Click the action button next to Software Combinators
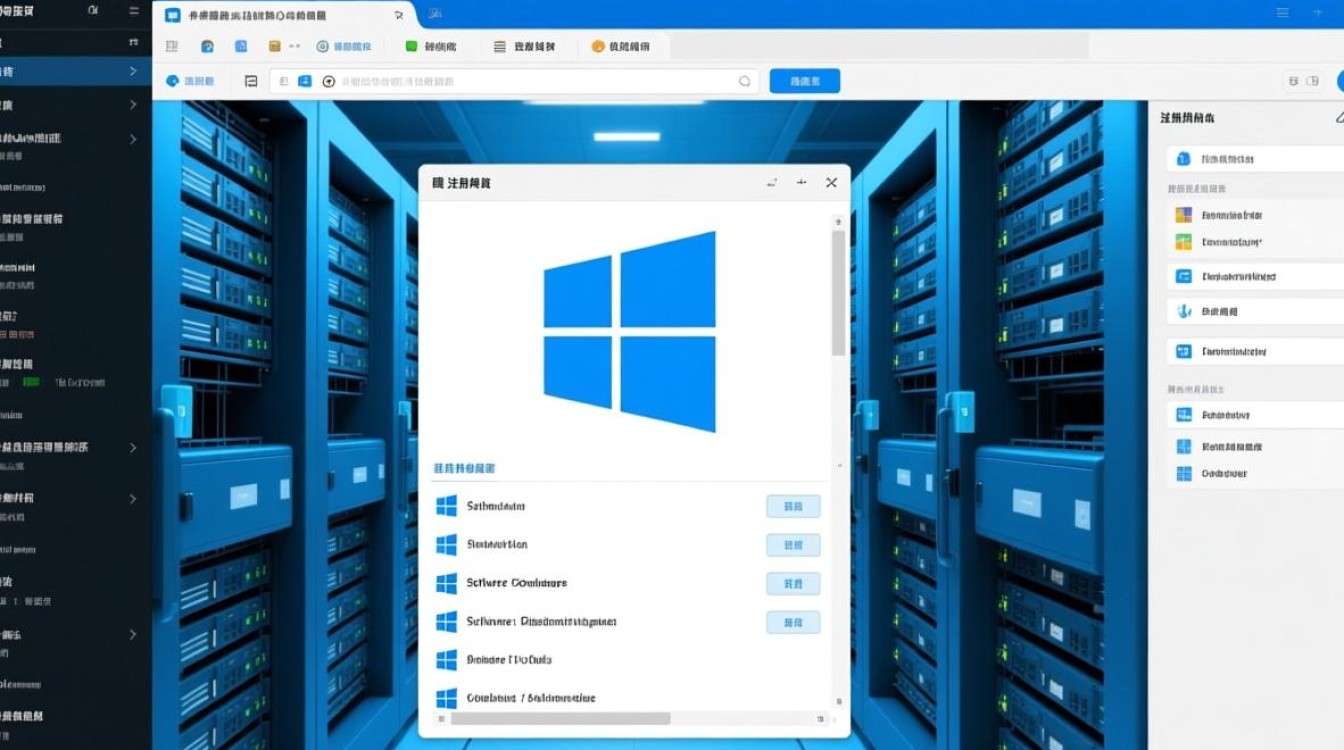1344x750 pixels. tap(793, 583)
